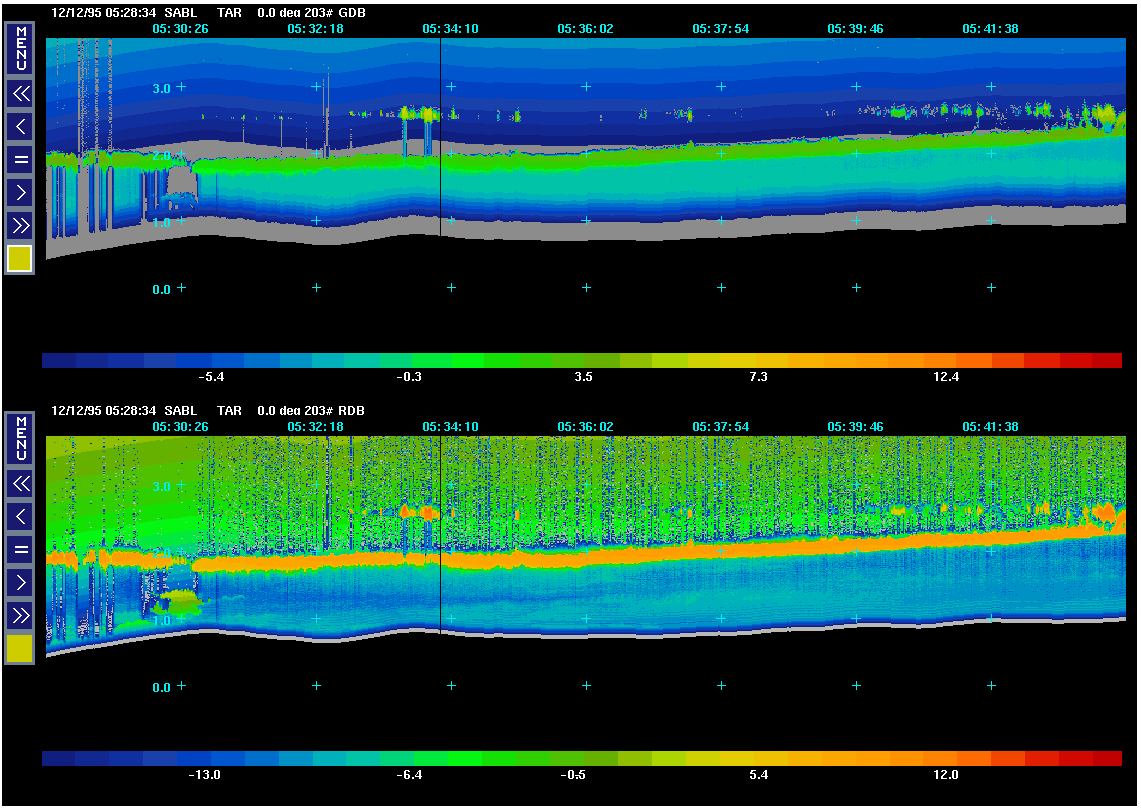Click the 3.0 altitude label in top panel

(161, 89)
